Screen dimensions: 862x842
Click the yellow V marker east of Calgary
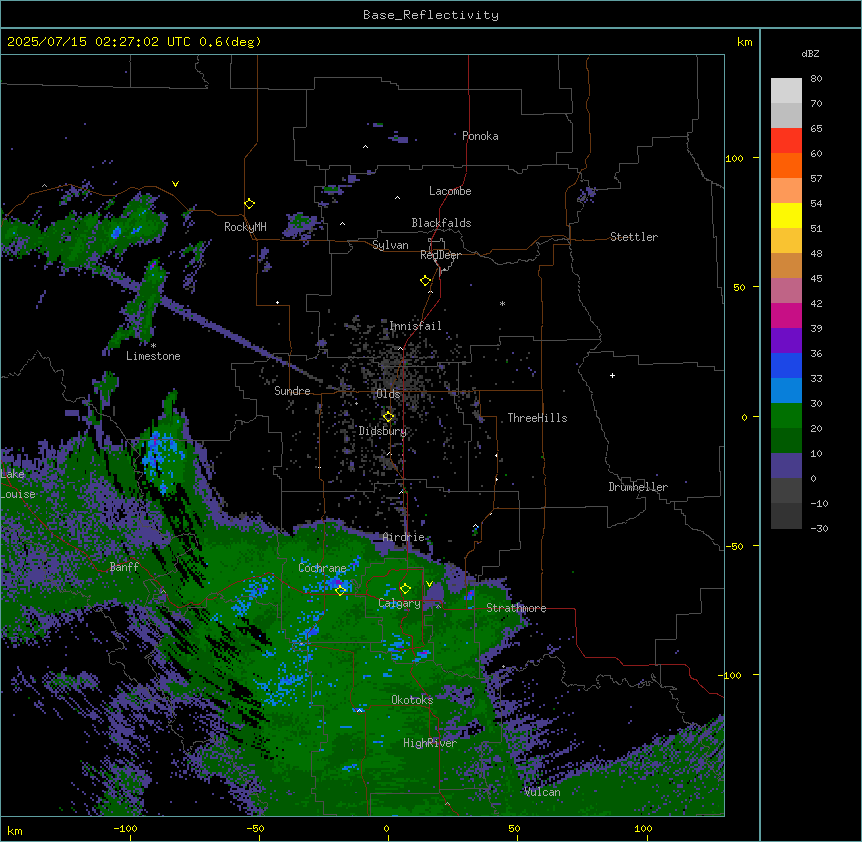pyautogui.click(x=429, y=584)
